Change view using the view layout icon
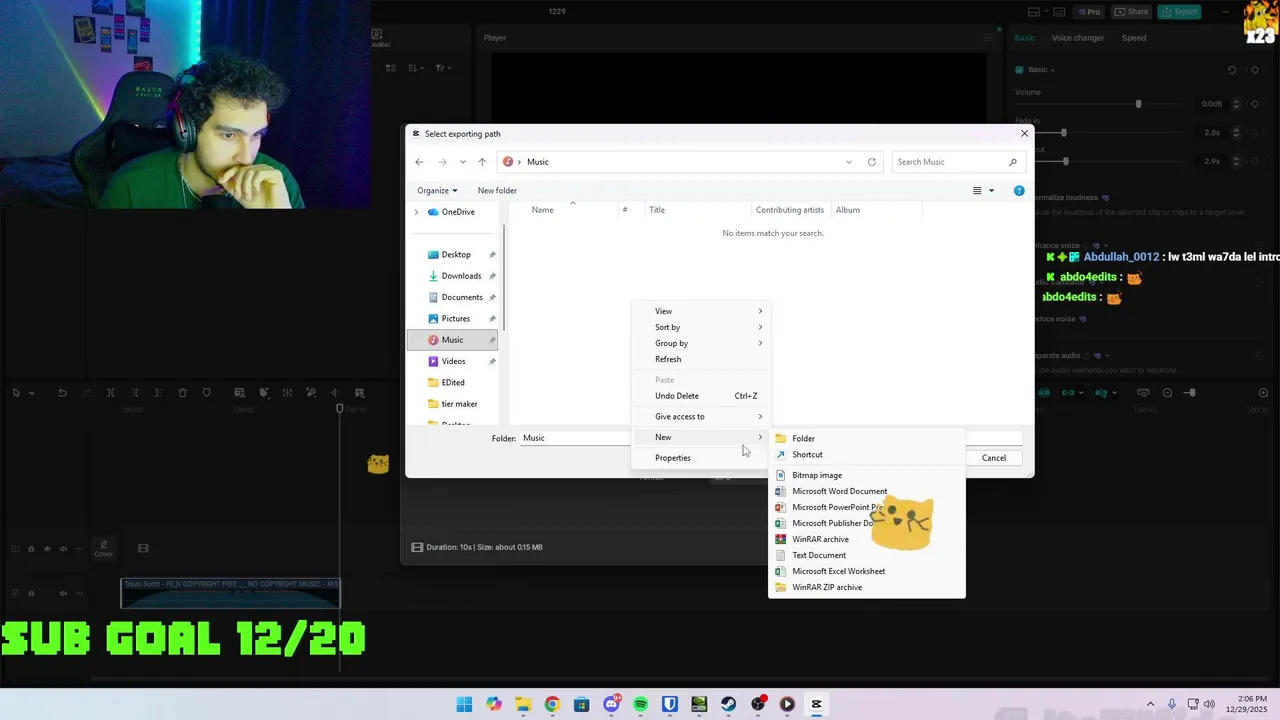The height and width of the screenshot is (720, 1280). point(978,190)
